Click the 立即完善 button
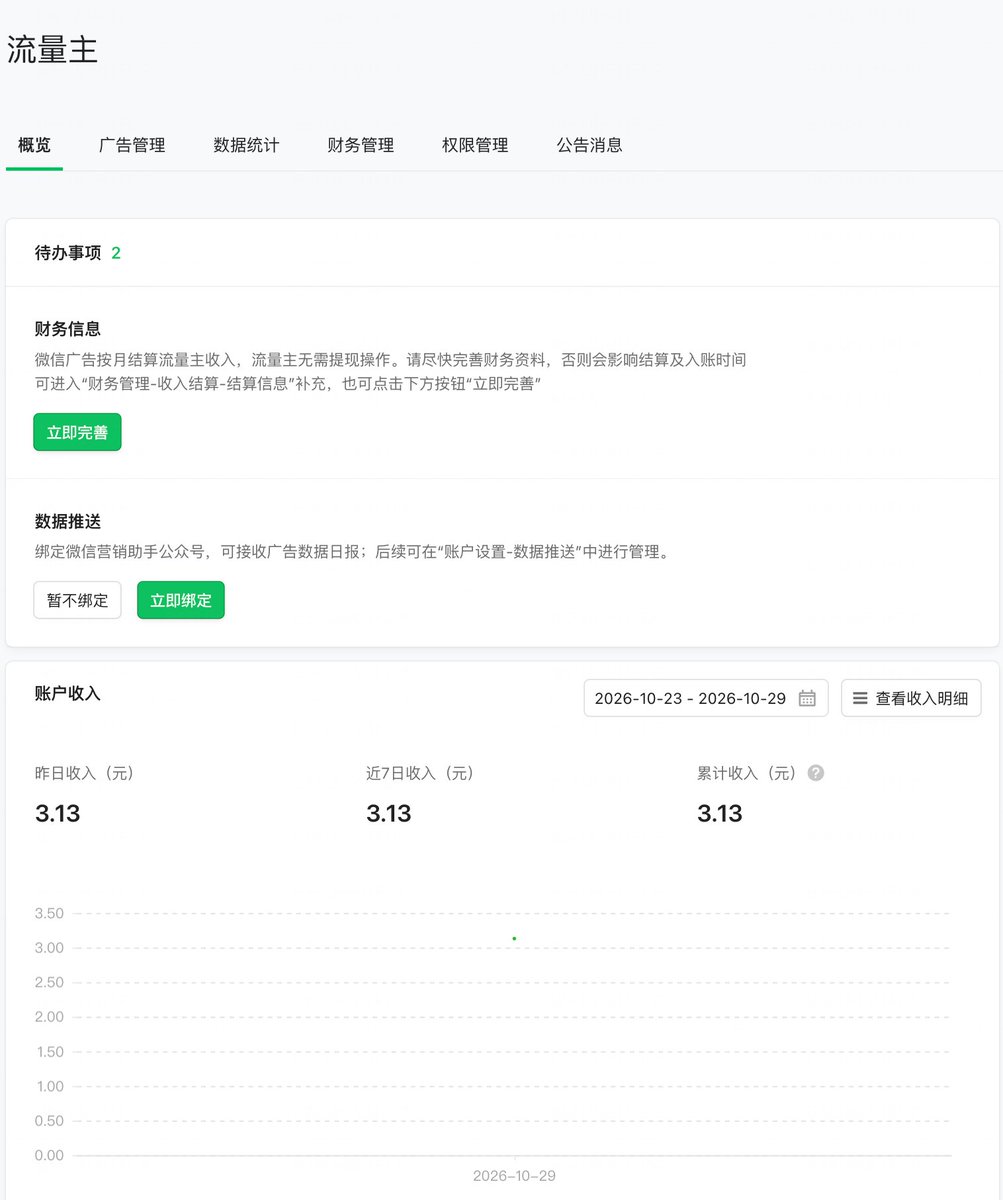 77,432
